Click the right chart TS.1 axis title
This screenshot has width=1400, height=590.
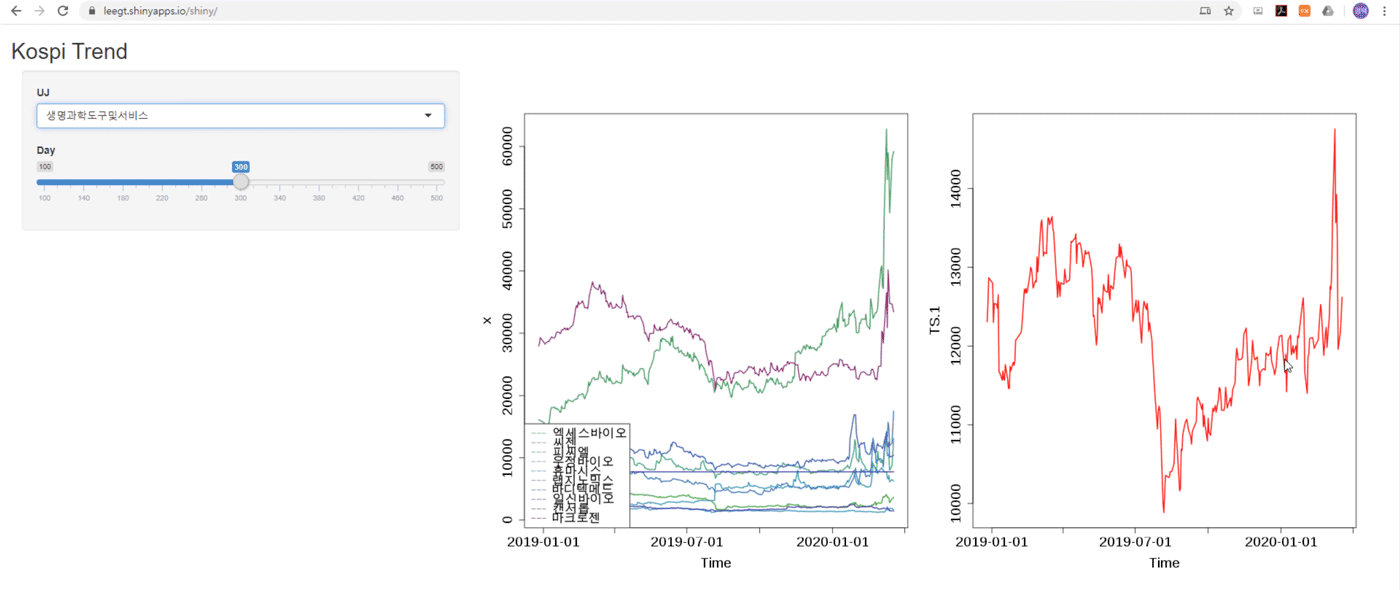tap(937, 320)
